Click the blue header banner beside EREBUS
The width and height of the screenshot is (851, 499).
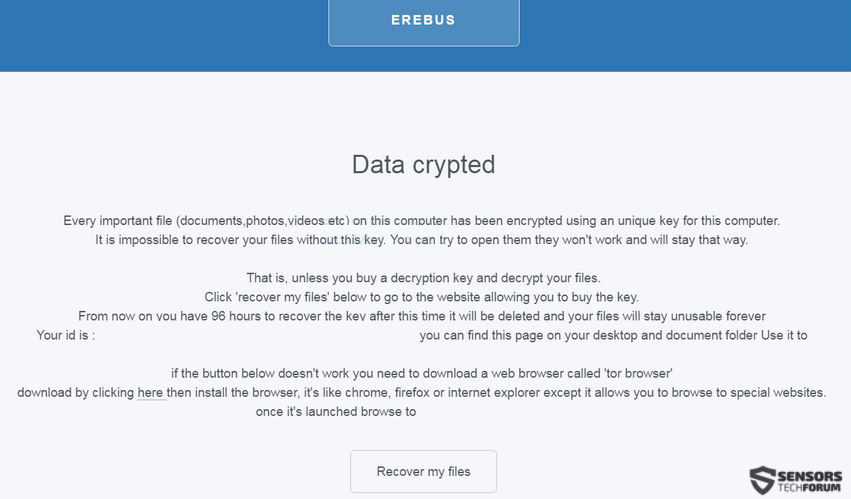click(x=163, y=35)
